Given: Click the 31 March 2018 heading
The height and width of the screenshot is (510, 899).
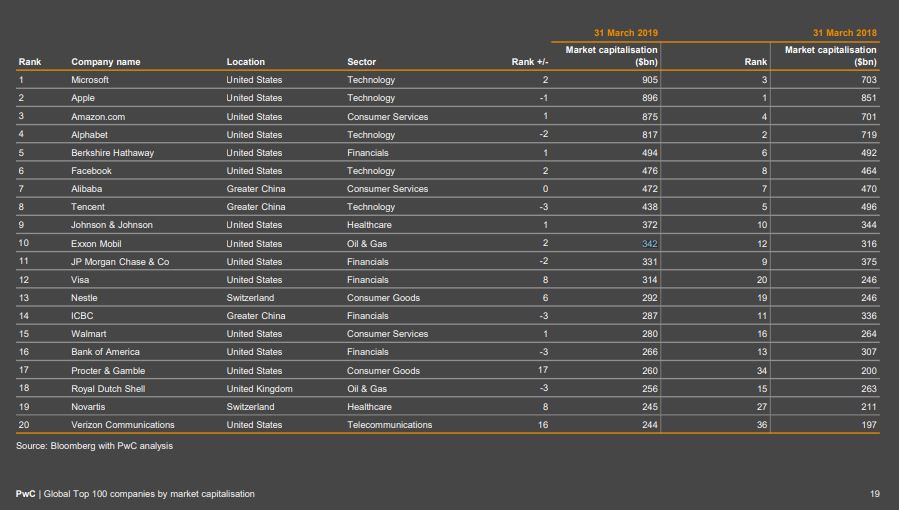Looking at the screenshot, I should [845, 33].
